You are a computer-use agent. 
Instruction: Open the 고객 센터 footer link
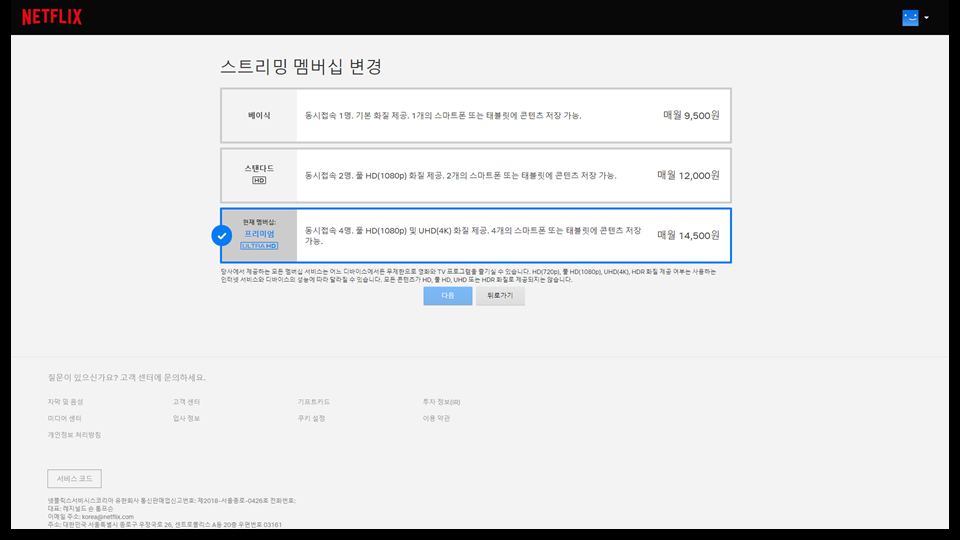click(186, 402)
